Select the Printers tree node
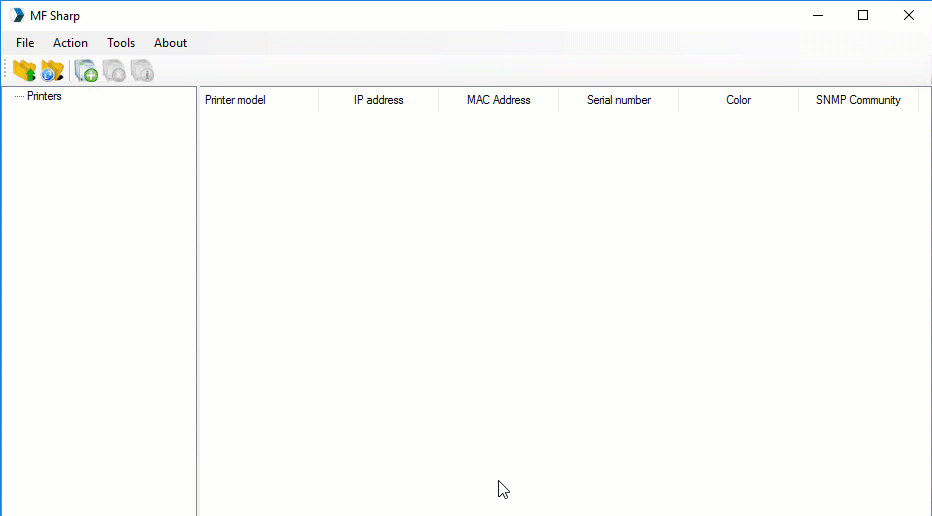The height and width of the screenshot is (516, 932). coord(44,96)
